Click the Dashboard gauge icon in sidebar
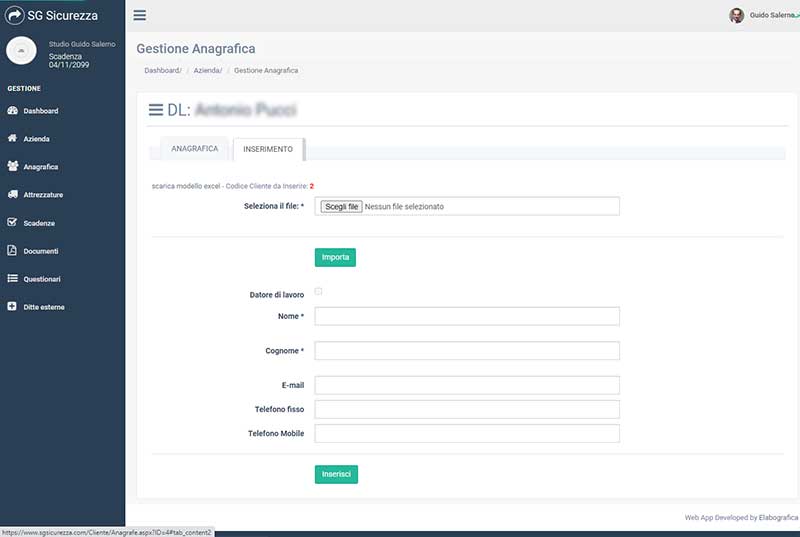This screenshot has width=800, height=537. click(12, 110)
